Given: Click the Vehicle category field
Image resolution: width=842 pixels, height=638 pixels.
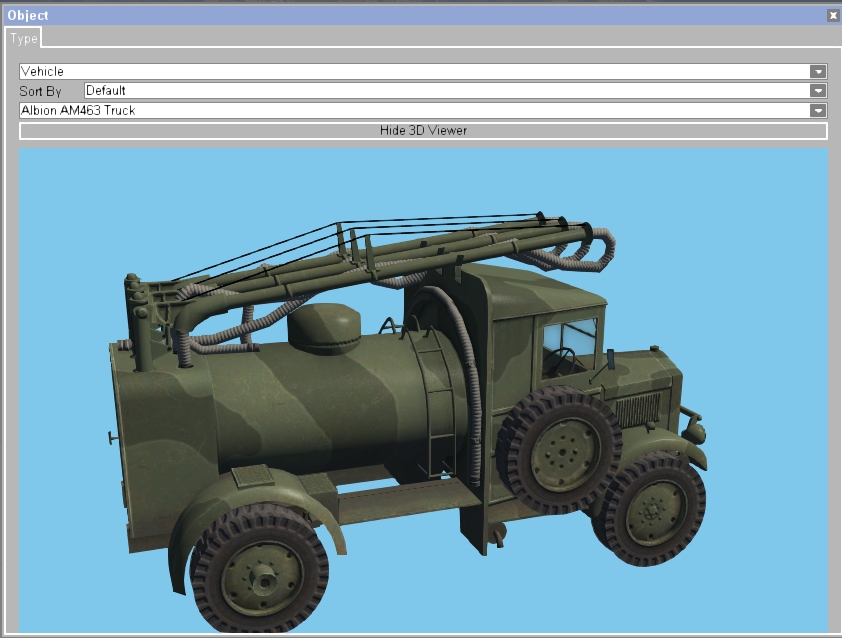Looking at the screenshot, I should (x=423, y=71).
